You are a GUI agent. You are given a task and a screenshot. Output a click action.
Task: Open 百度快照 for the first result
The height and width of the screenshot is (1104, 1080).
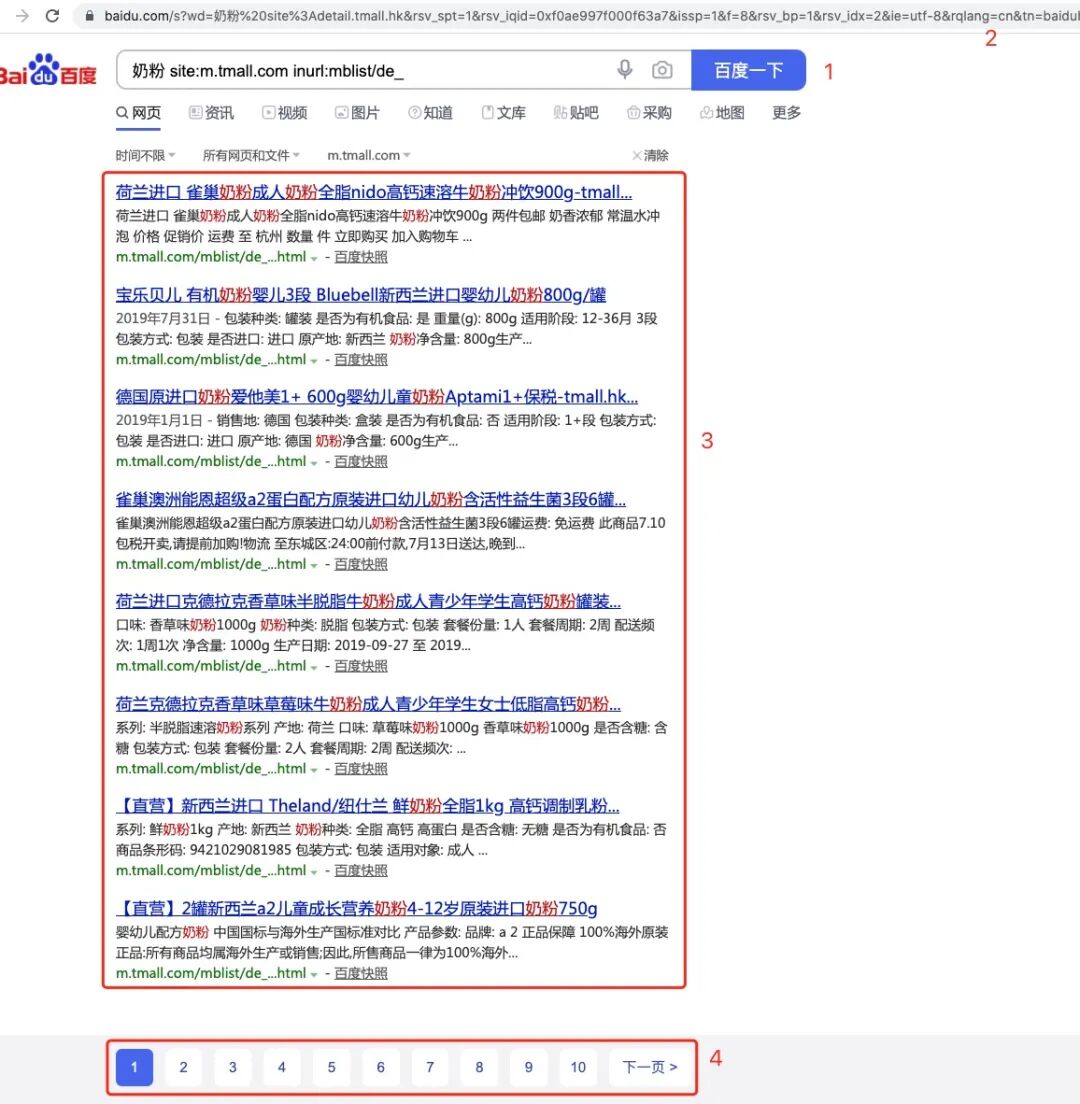[x=360, y=257]
